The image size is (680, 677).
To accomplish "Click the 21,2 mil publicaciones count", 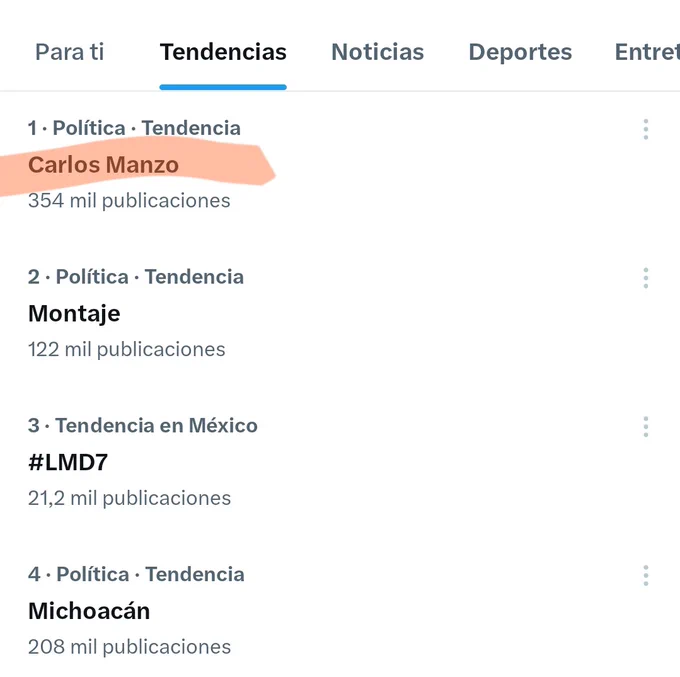I will point(129,498).
